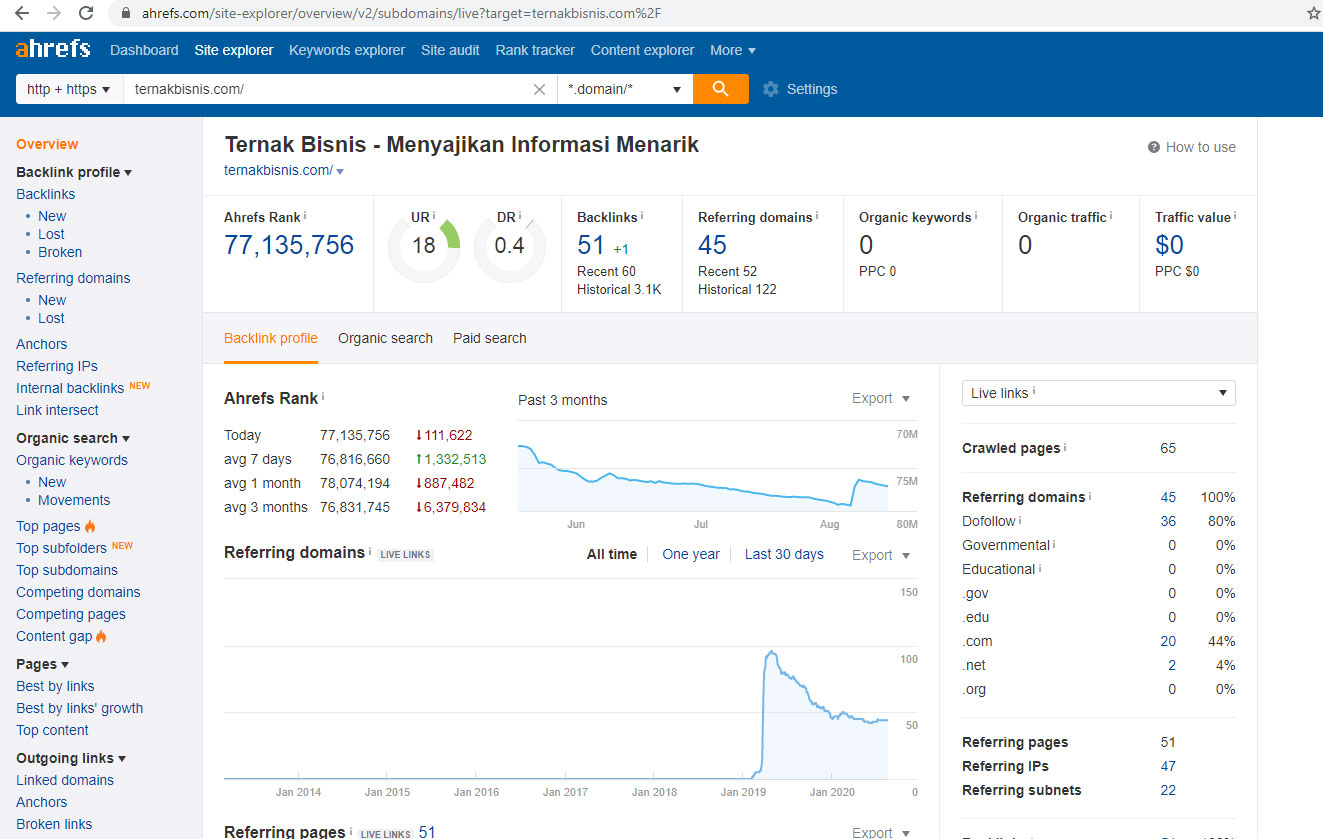Switch to the Organic search tab
Screen dimensions: 1323x839
pos(385,338)
